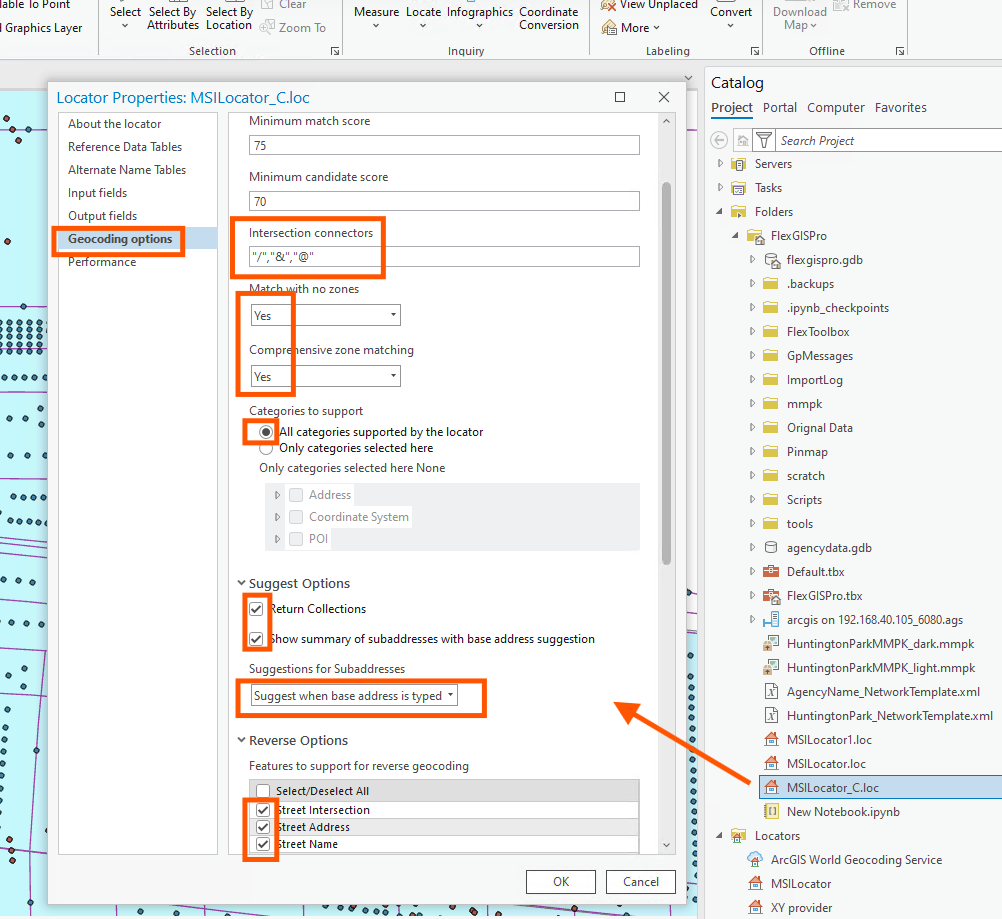Click the scroll-up arrow in the dialog
Viewport: 1002px width, 919px height.
coord(667,121)
